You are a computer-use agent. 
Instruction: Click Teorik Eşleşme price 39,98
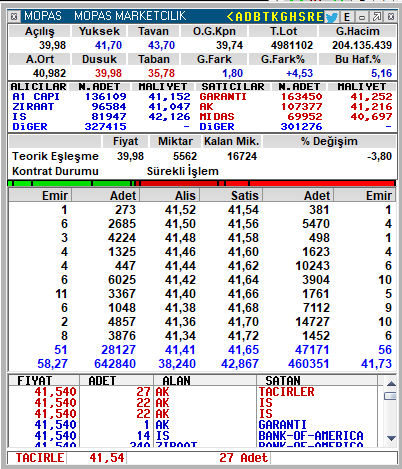tap(130, 156)
